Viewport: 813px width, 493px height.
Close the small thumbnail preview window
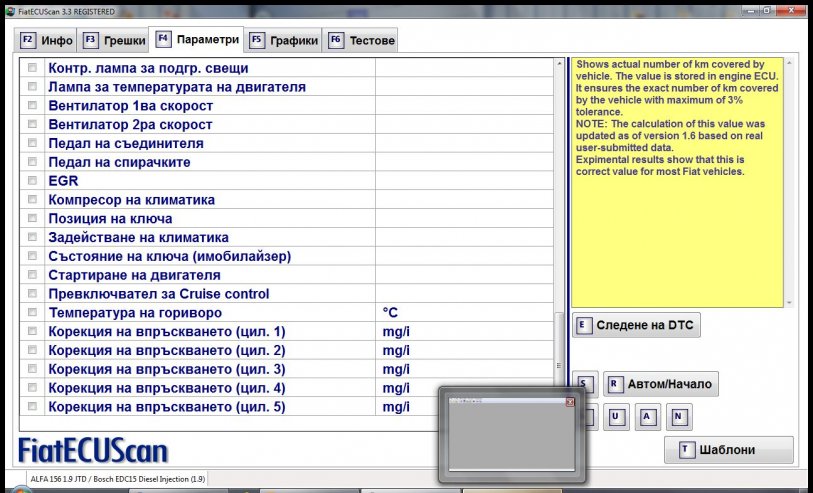[x=570, y=402]
